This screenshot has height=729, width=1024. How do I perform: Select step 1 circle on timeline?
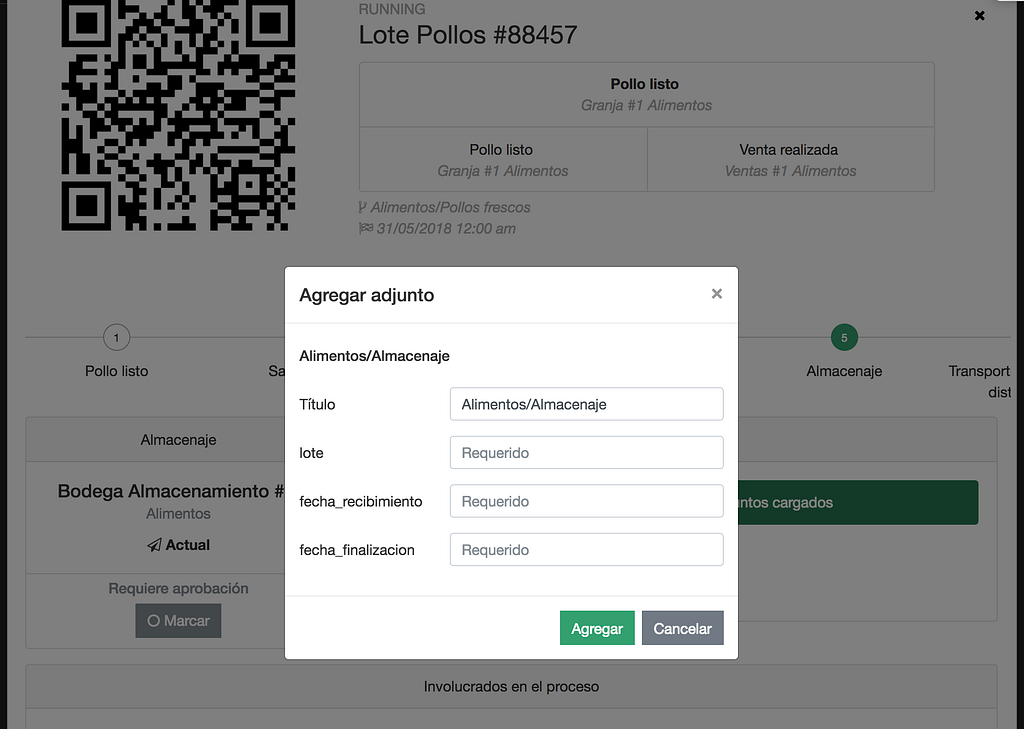(x=116, y=338)
